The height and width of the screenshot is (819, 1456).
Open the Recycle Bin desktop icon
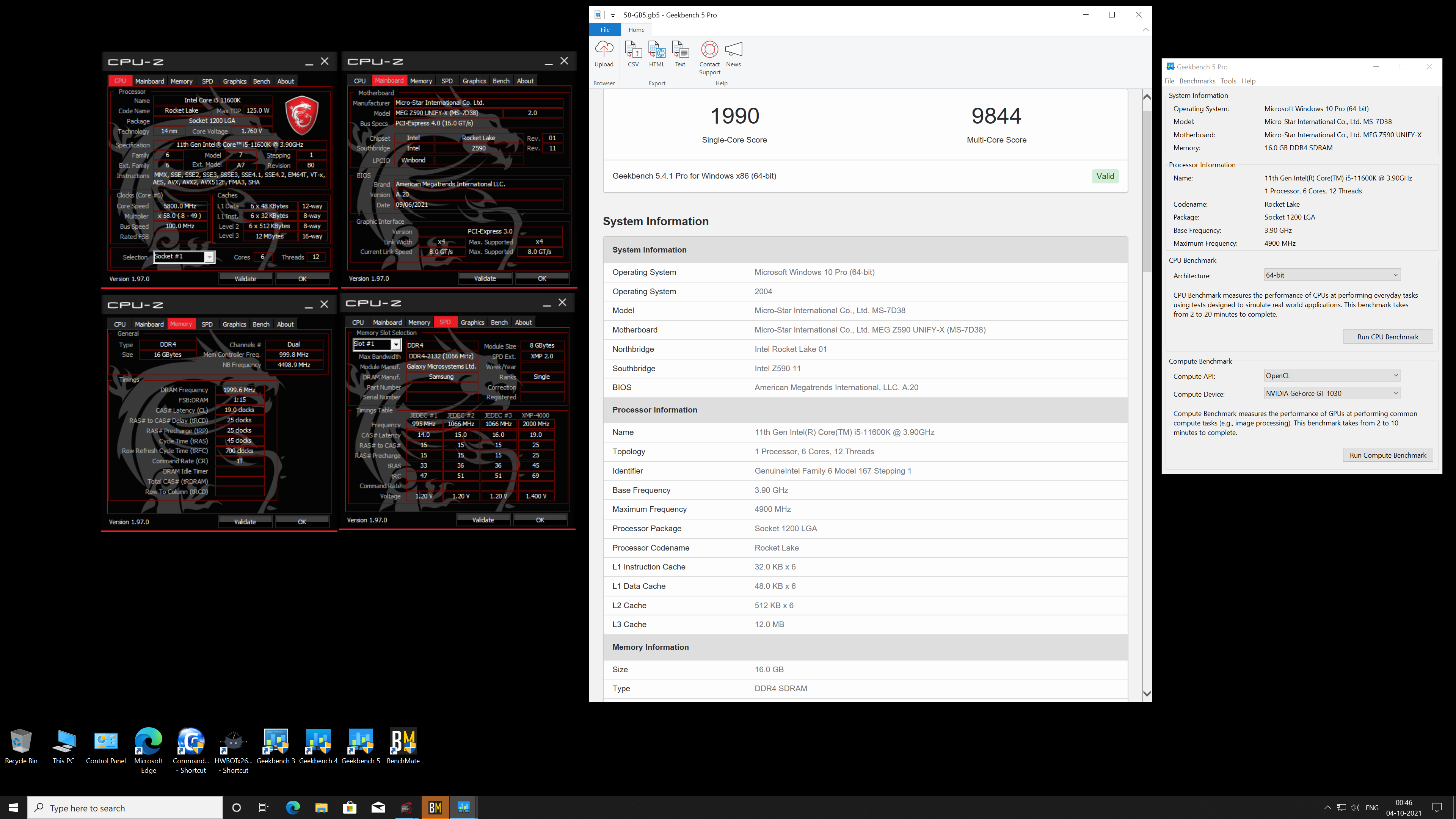click(x=21, y=747)
